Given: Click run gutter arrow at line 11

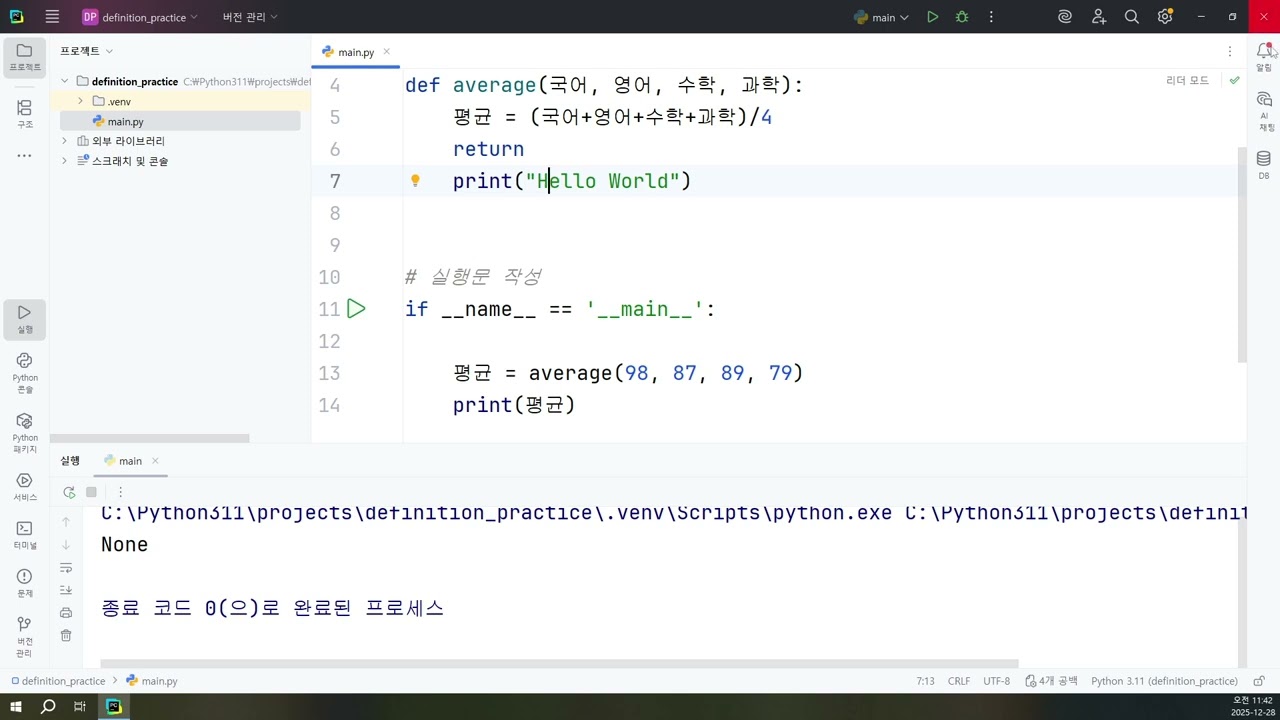Looking at the screenshot, I should [356, 309].
